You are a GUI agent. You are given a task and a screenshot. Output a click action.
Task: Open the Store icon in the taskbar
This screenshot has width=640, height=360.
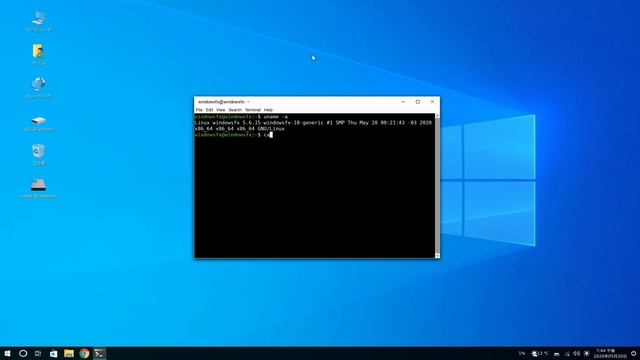click(x=53, y=353)
